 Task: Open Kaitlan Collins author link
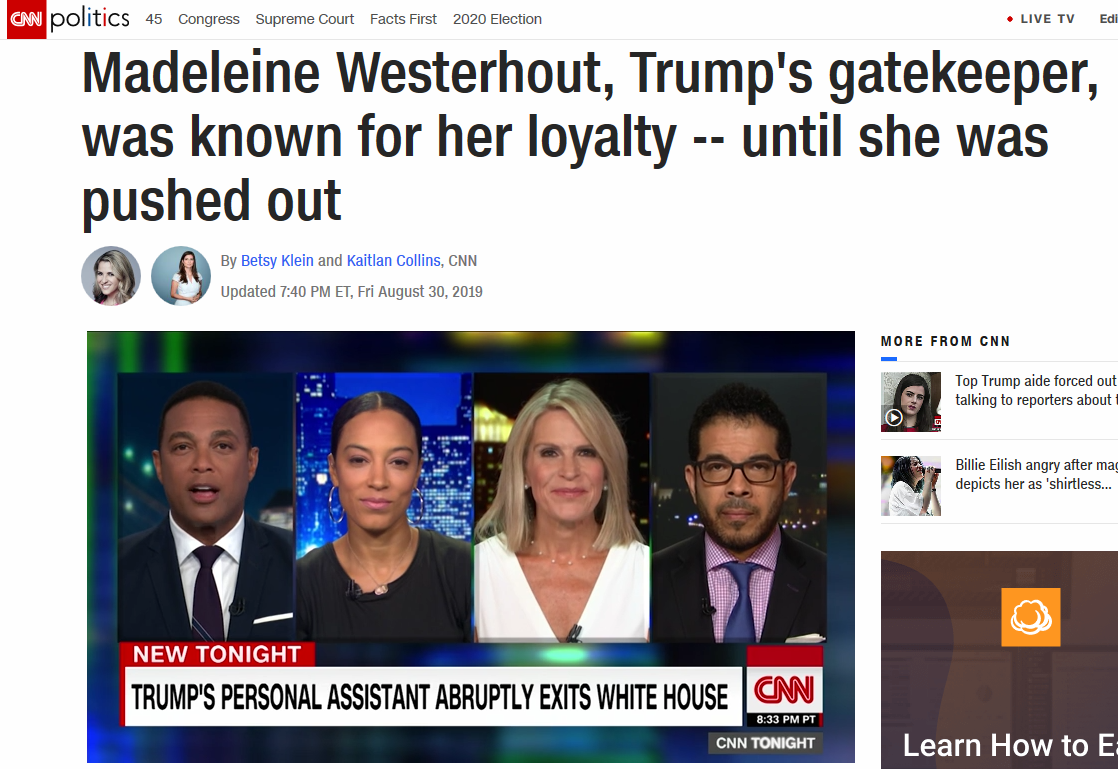tap(394, 261)
